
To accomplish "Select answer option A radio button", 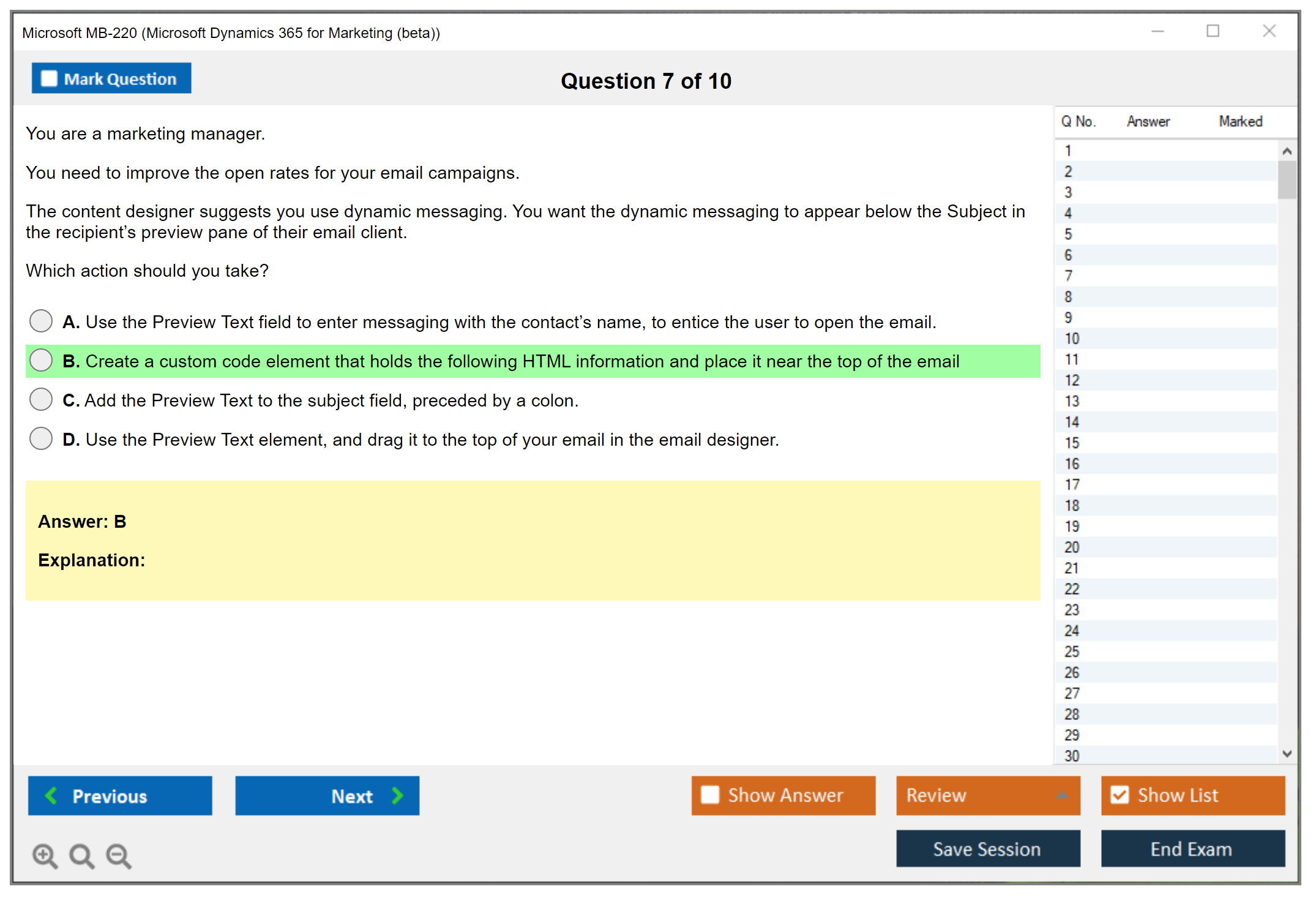I will point(41,321).
